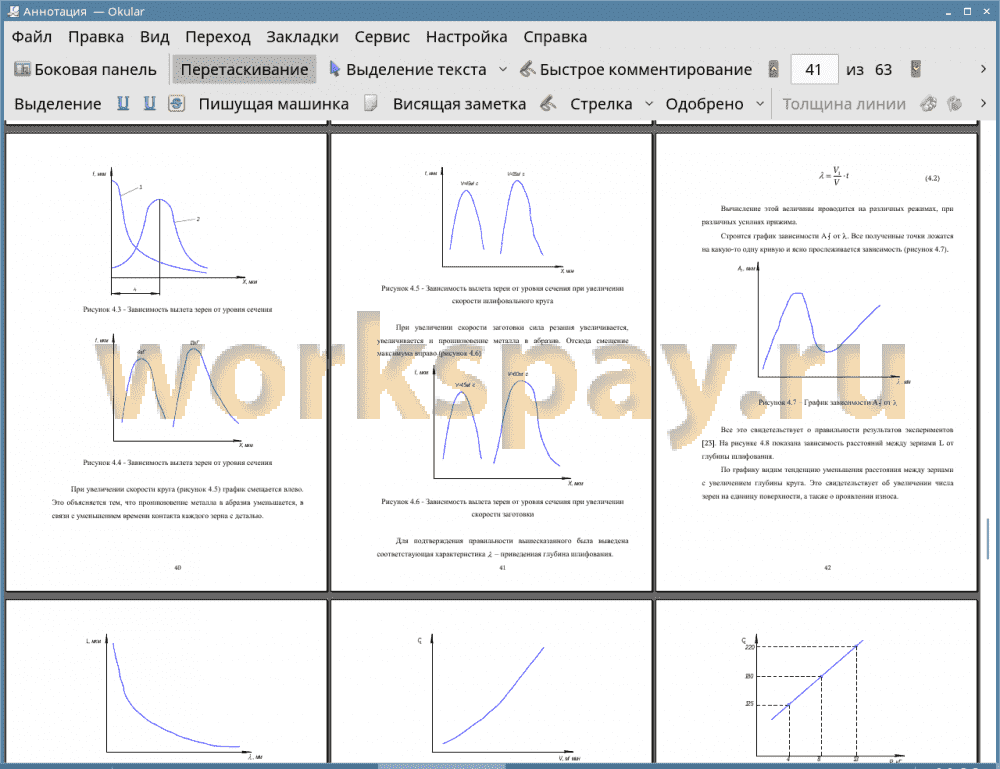Click the page number 40 footer
1000x769 pixels.
[x=177, y=567]
